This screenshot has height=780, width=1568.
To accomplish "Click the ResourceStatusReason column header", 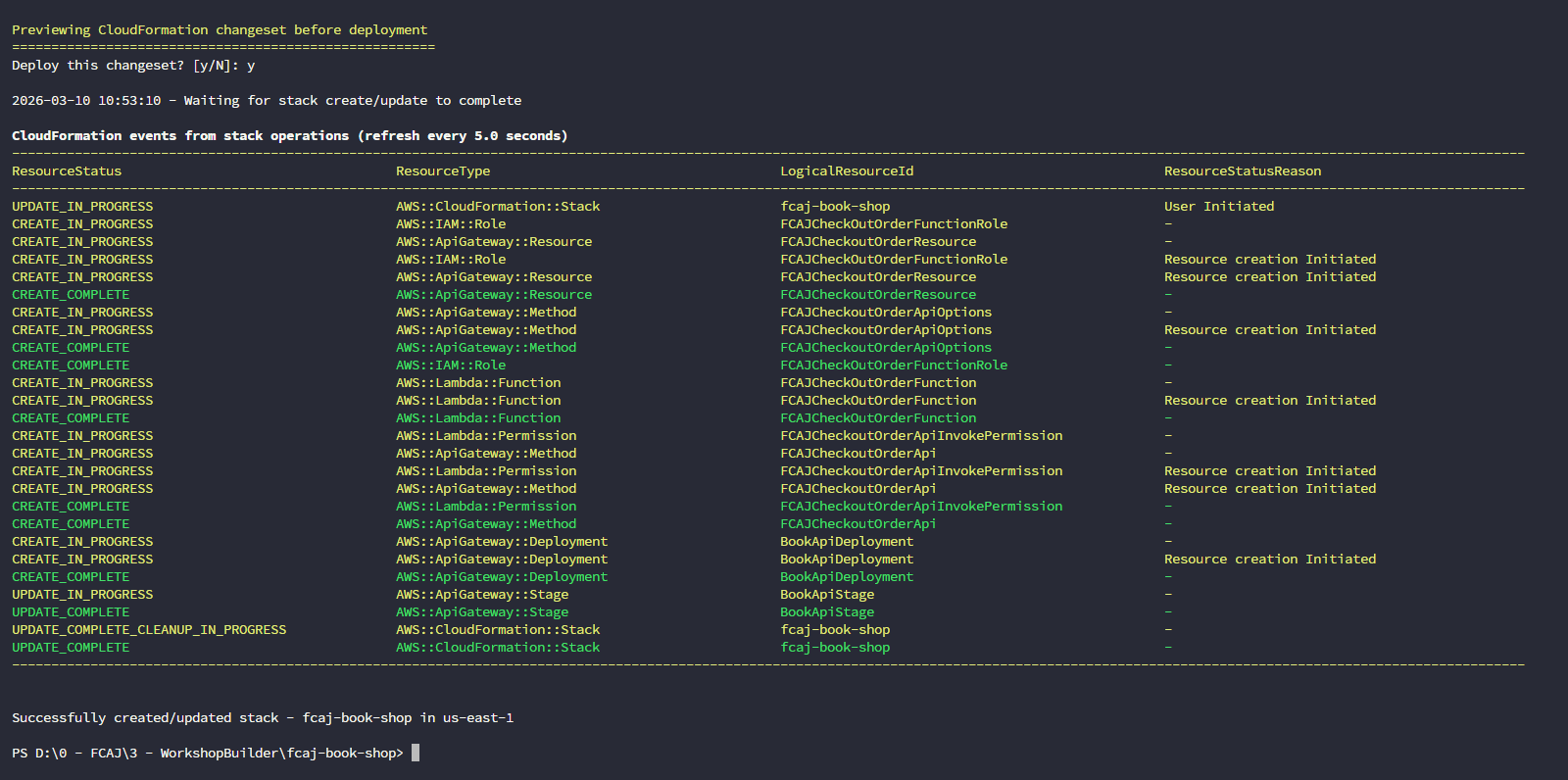I will (x=1243, y=171).
